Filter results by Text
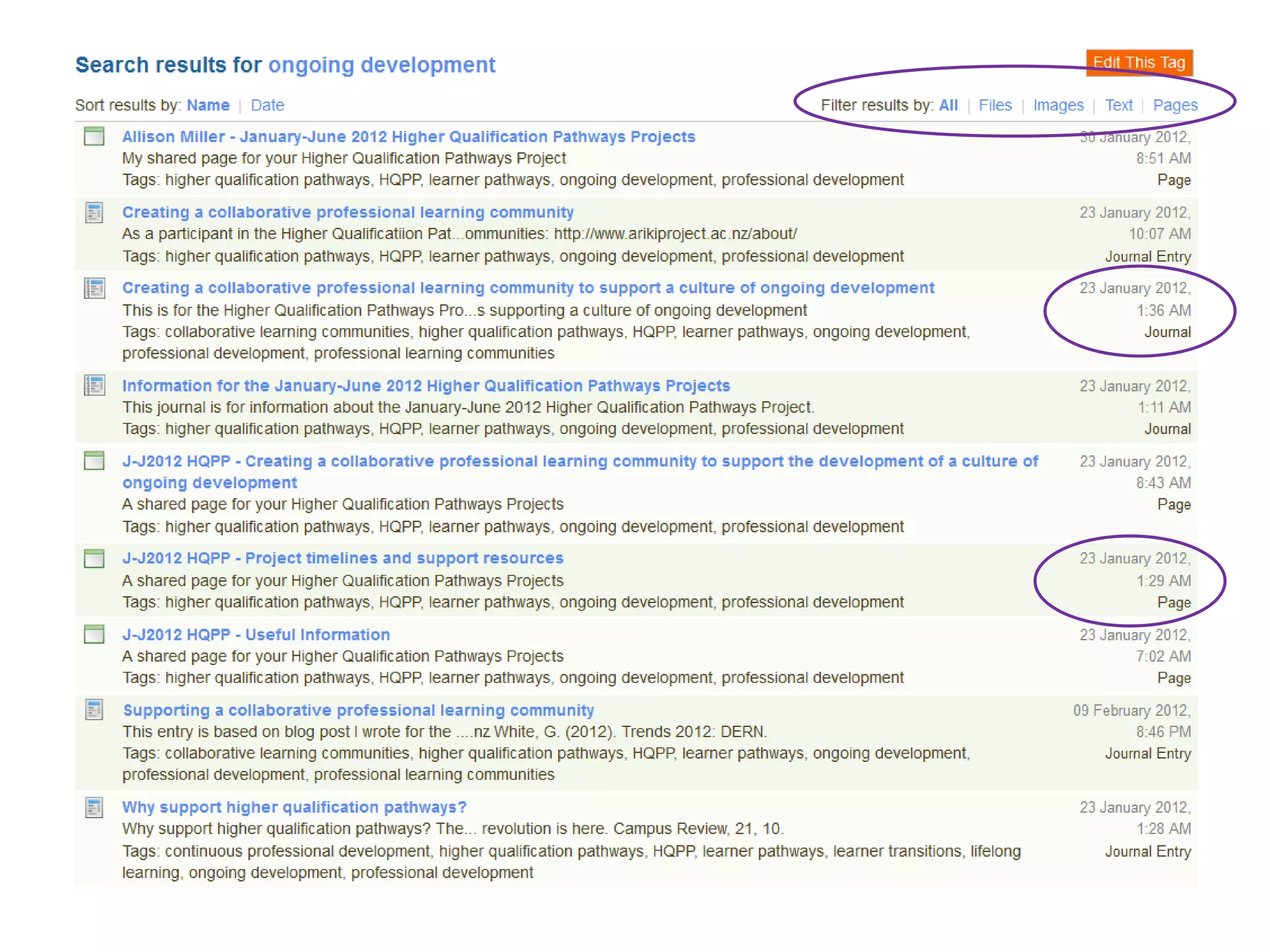 point(1118,105)
